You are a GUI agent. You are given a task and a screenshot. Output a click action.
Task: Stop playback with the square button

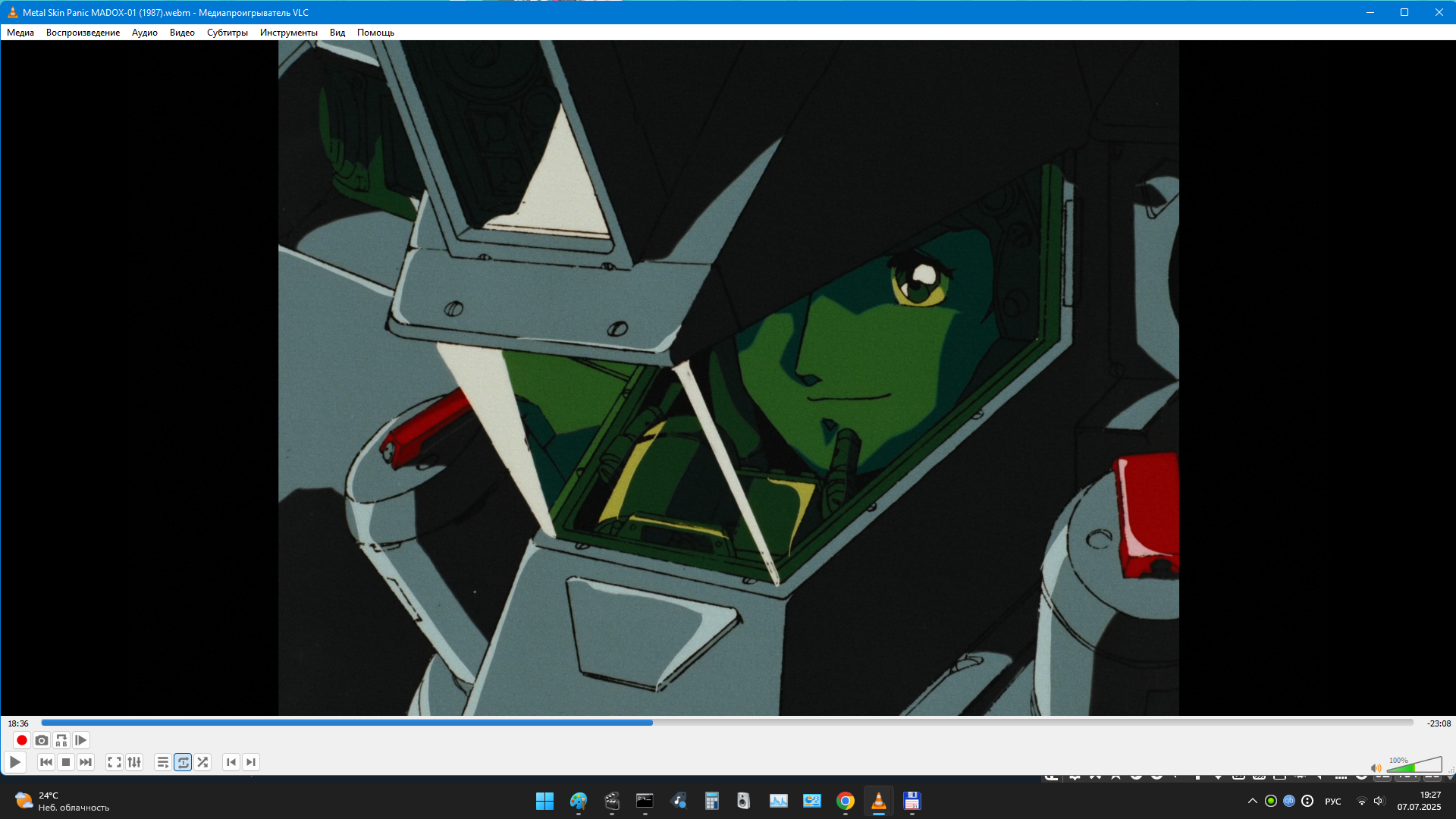coord(66,762)
